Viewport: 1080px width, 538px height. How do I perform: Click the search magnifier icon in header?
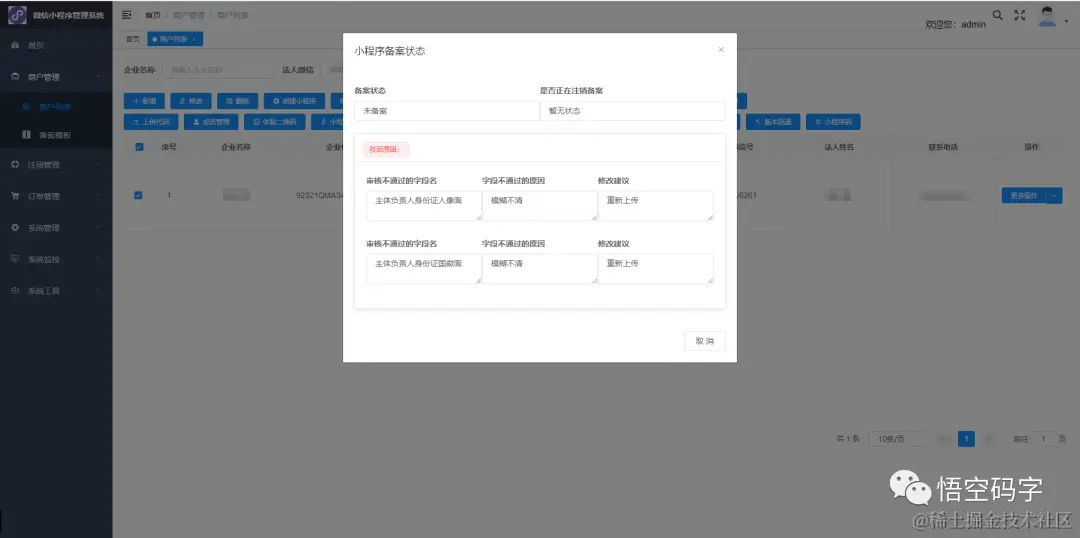pyautogui.click(x=997, y=14)
